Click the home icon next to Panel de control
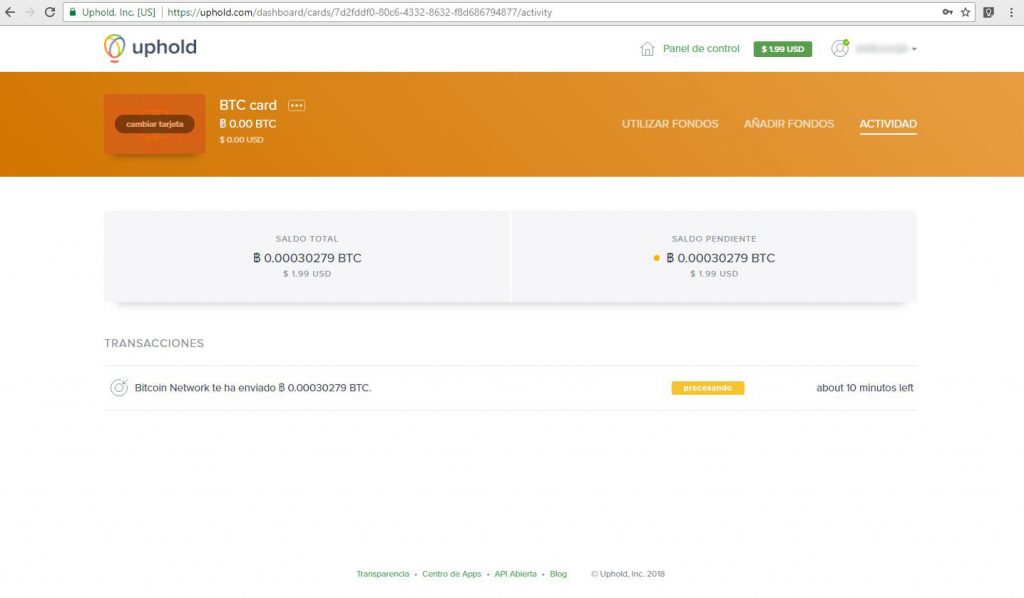The width and height of the screenshot is (1024, 598). click(x=647, y=49)
